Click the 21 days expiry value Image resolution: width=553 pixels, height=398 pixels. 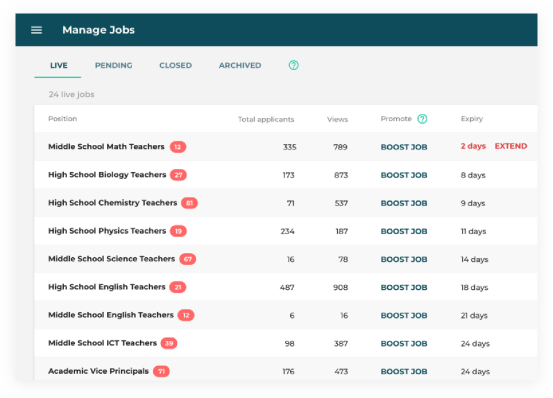coord(474,316)
